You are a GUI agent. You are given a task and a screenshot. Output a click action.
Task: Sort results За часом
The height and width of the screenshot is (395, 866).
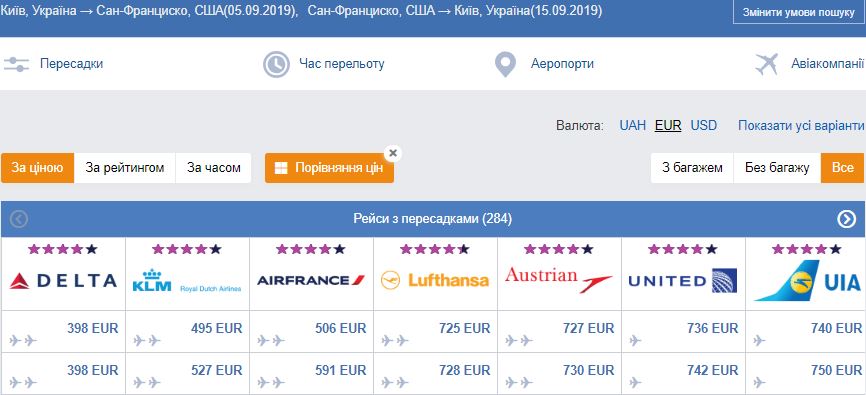tap(214, 168)
